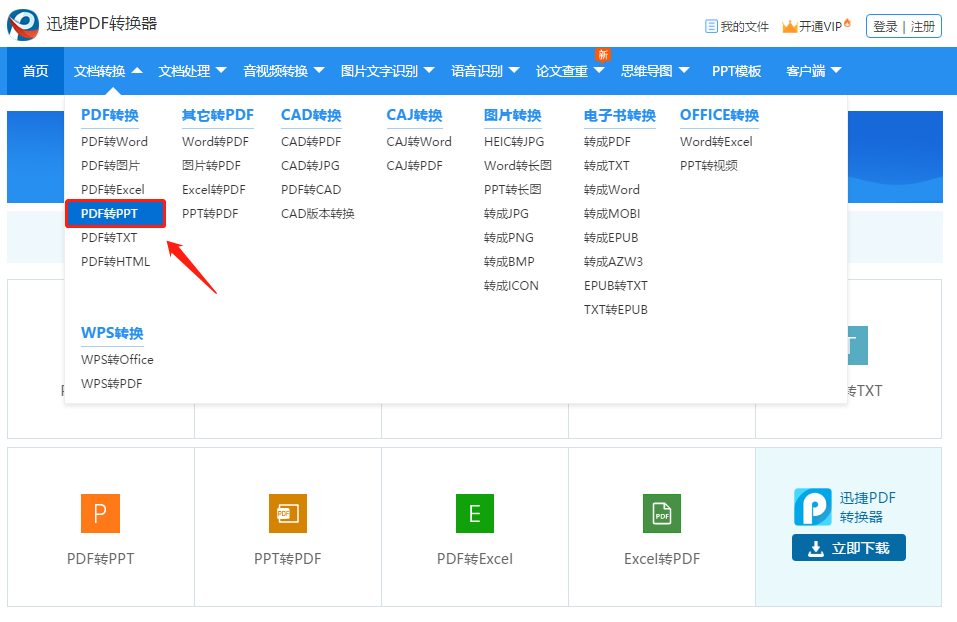Click the 开通VIP crown icon
Viewport: 957px width, 622px height.
coord(790,26)
